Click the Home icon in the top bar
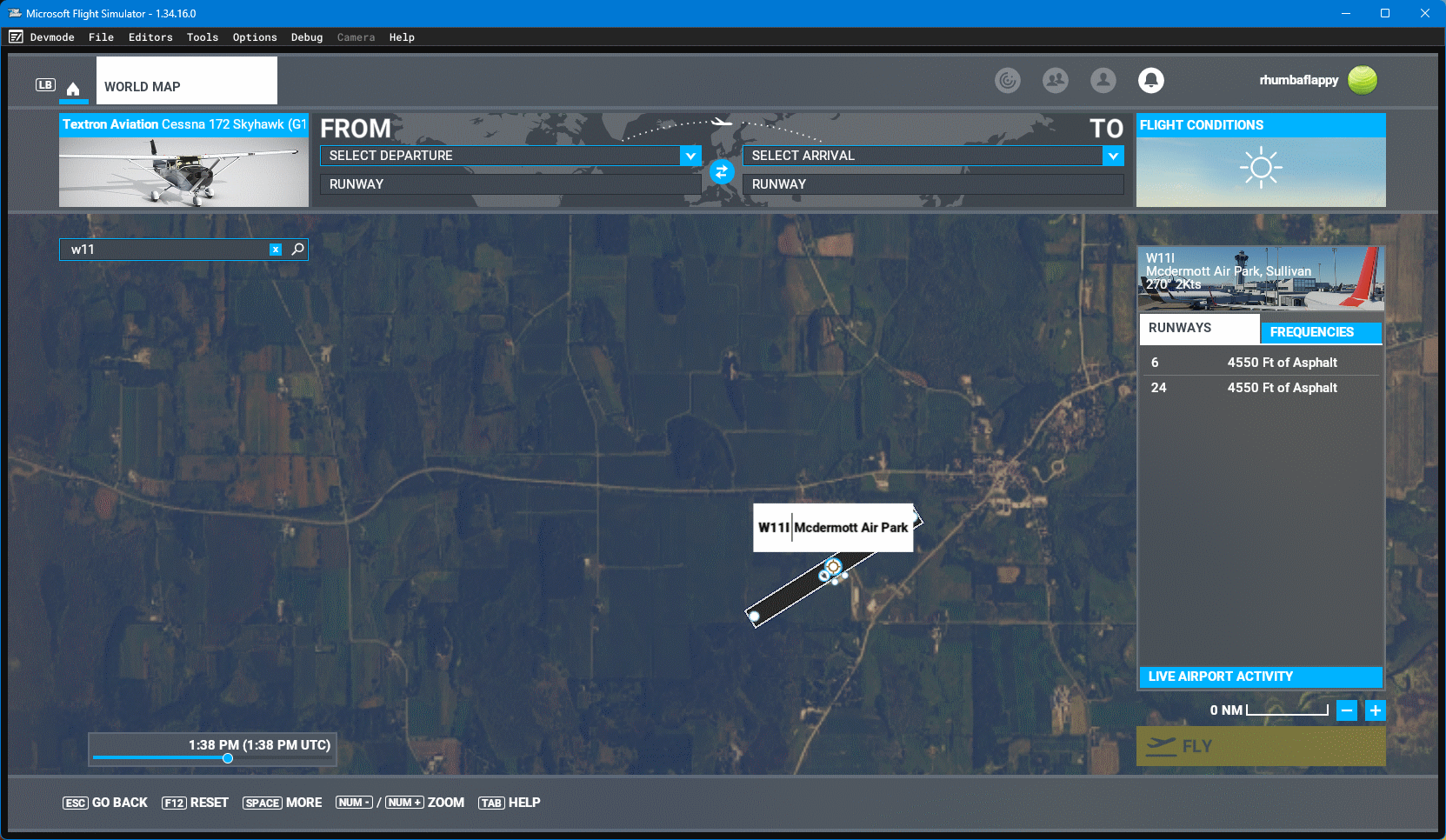This screenshot has height=840, width=1446. coord(73,89)
